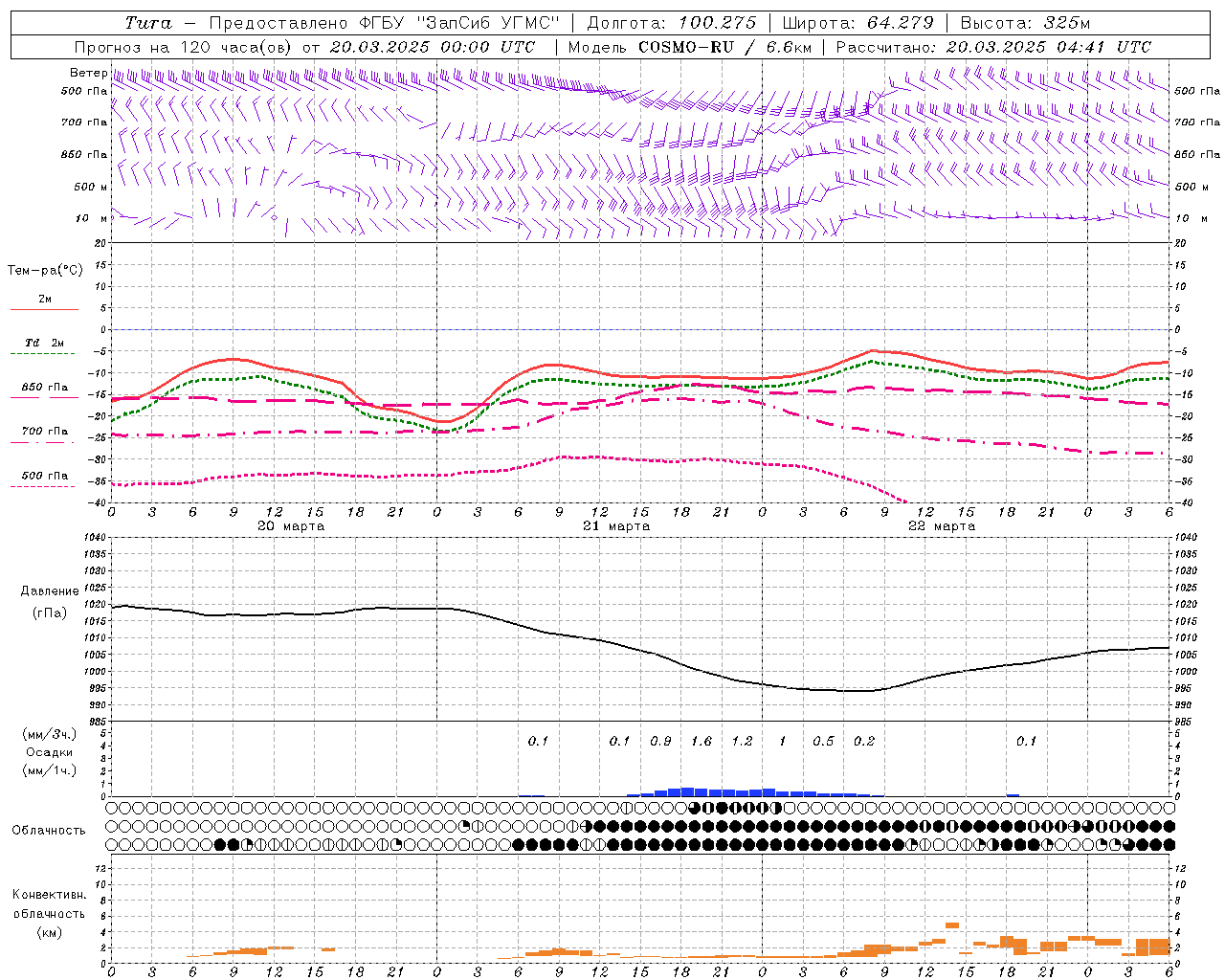Click the date label "21 марта"

pos(616,525)
